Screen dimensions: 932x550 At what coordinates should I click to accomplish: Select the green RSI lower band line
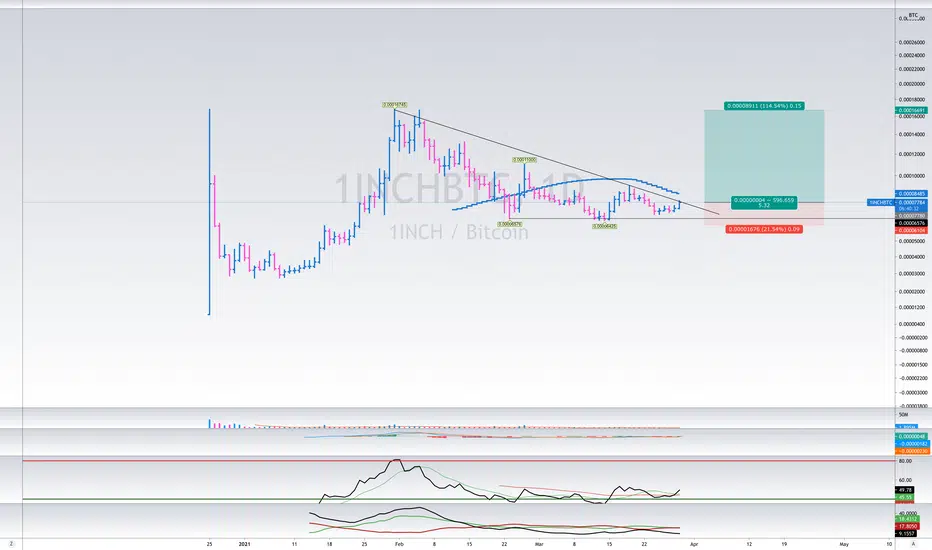(x=458, y=499)
